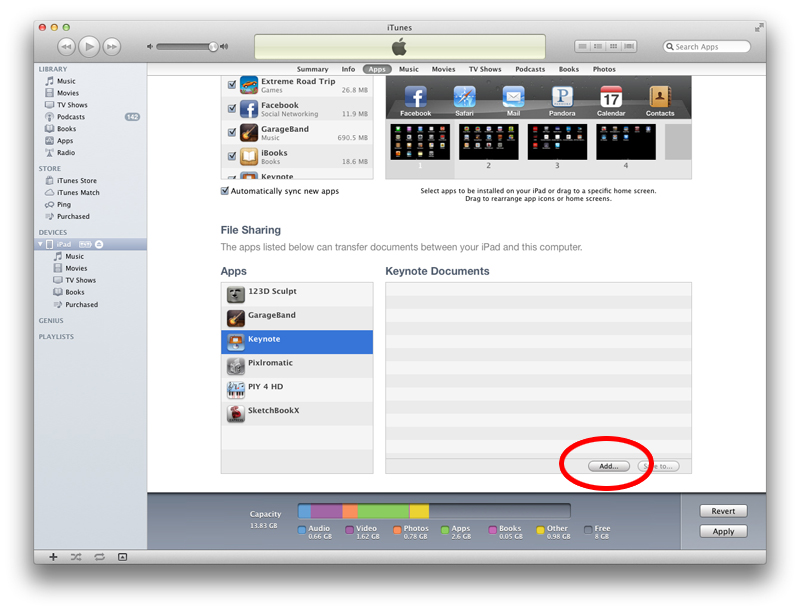Switch to the Photos tab
The height and width of the screenshot is (611, 800).
point(604,69)
